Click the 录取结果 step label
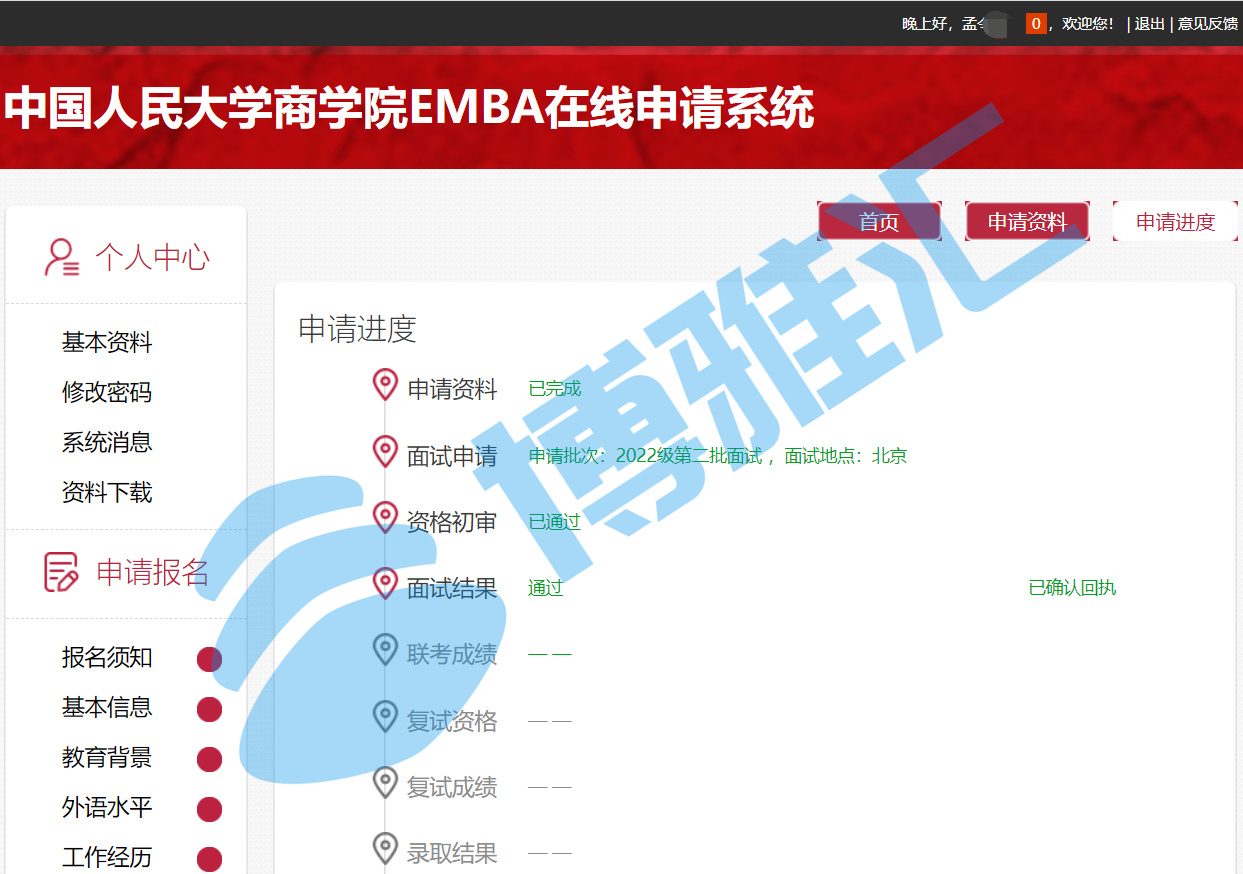 click(452, 852)
